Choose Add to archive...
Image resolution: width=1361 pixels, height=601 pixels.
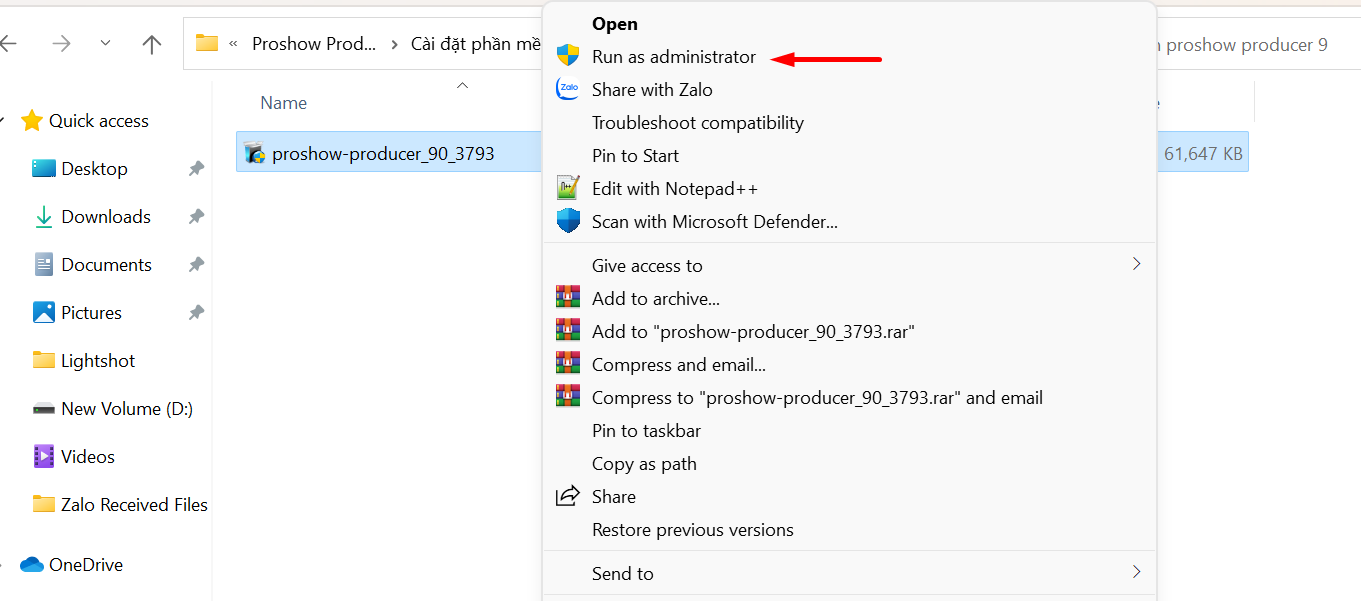656,299
